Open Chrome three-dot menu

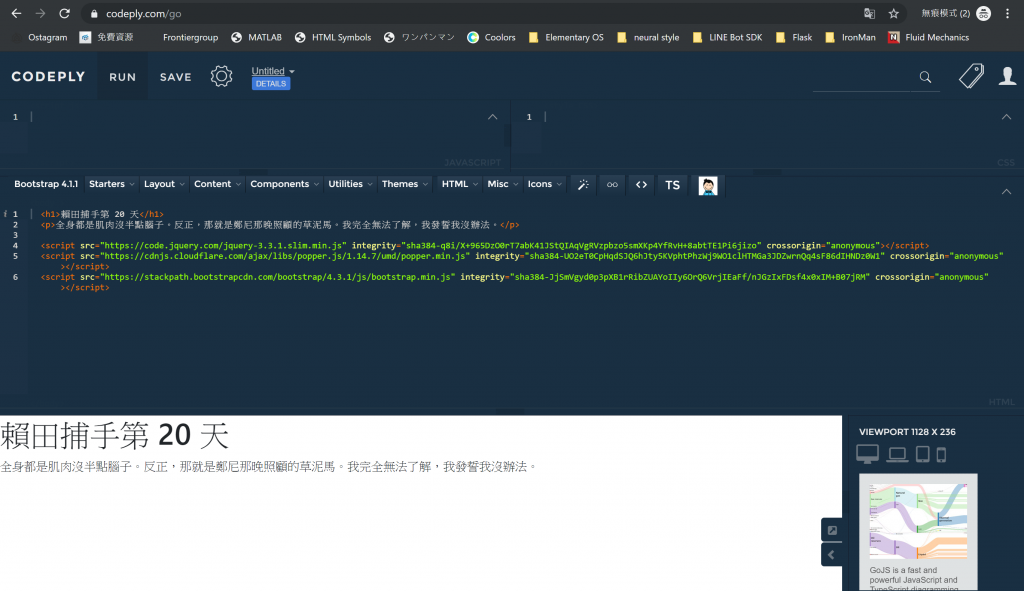(x=1008, y=14)
